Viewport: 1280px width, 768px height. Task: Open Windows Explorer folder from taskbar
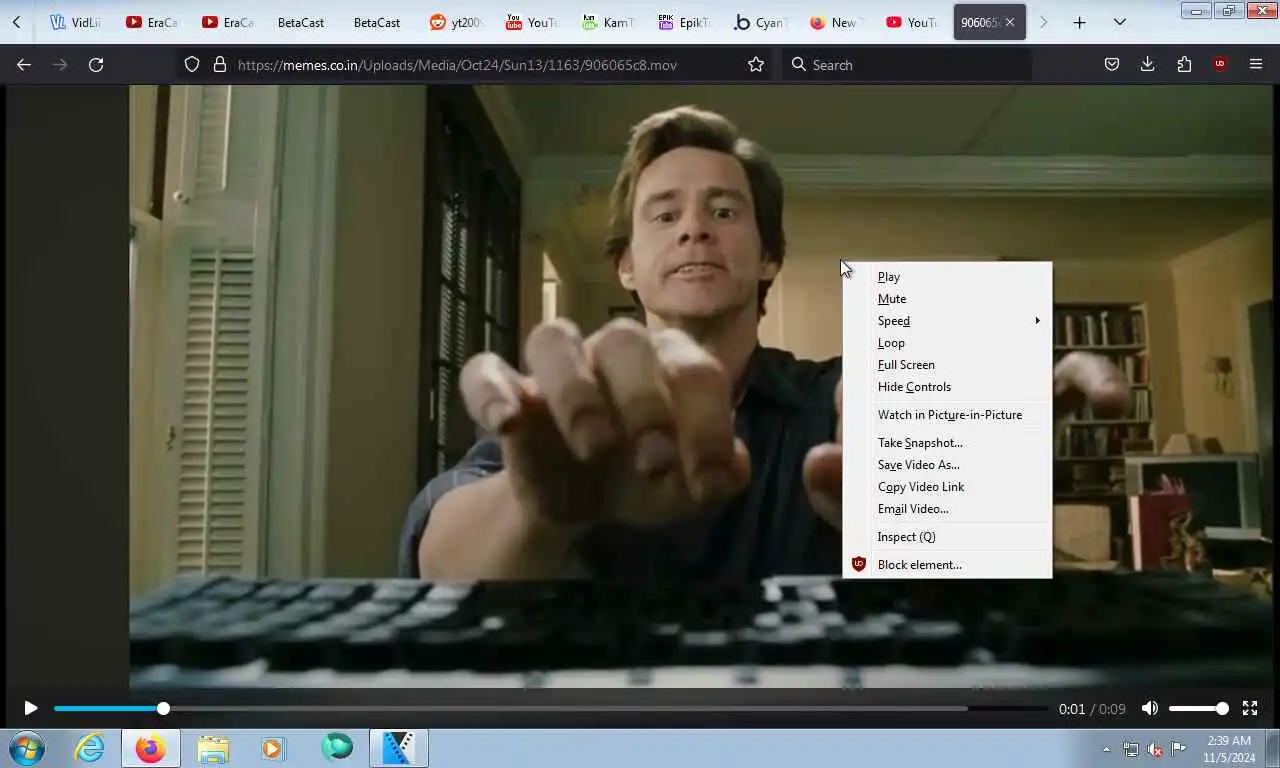(213, 748)
